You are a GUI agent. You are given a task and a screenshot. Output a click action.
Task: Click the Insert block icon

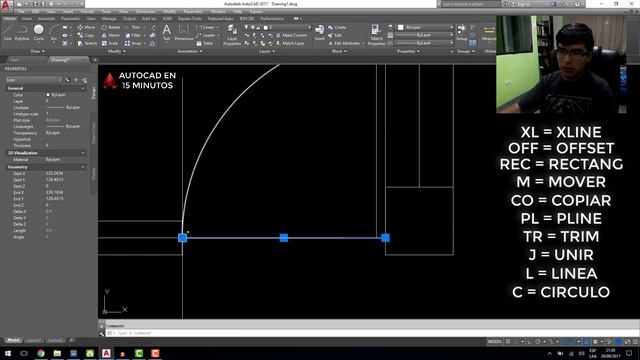pyautogui.click(x=320, y=32)
